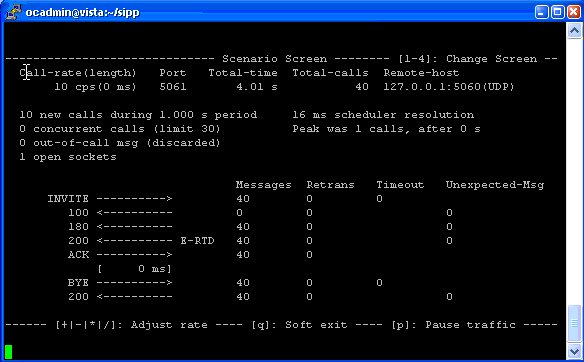584x362 pixels.
Task: Click '0 concurrent calls (limit 30)' line
Action: (x=120, y=129)
